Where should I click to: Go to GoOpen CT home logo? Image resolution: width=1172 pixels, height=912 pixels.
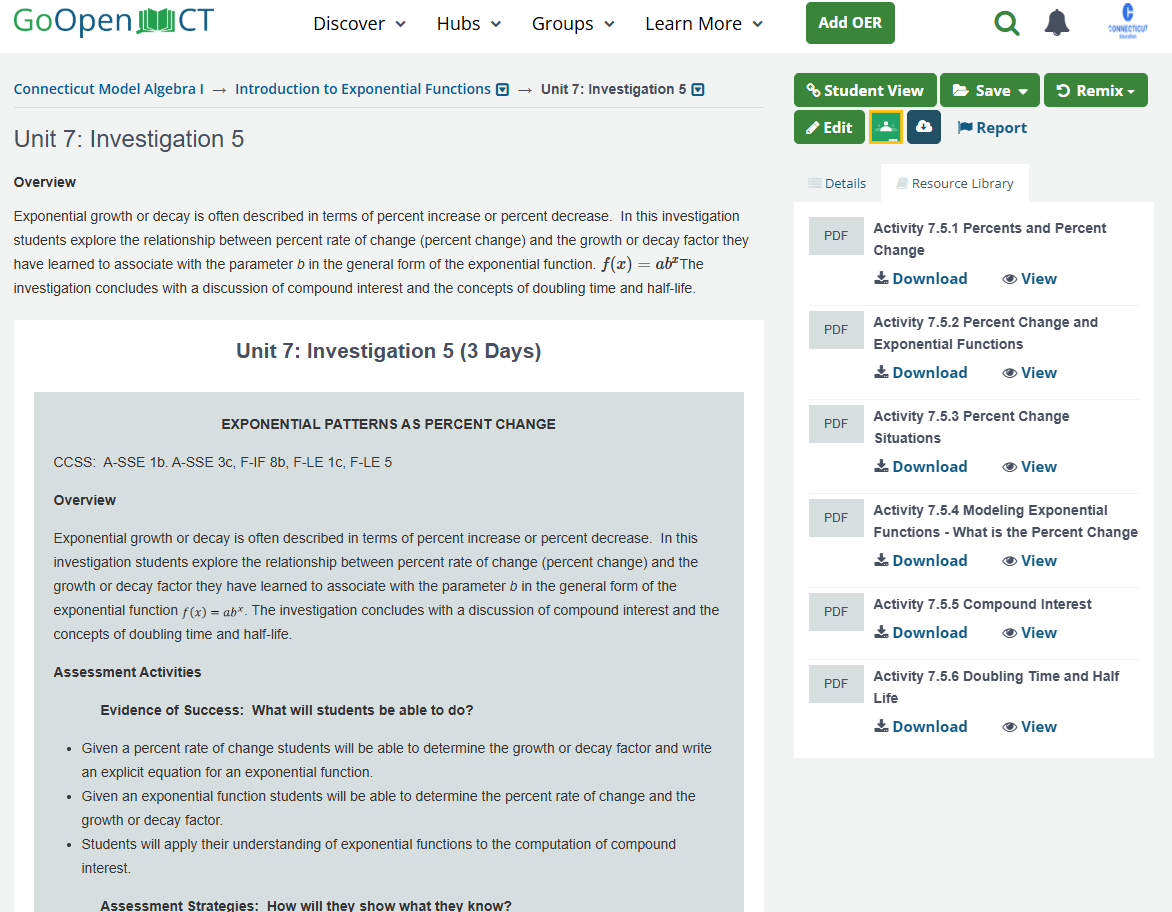click(x=113, y=21)
